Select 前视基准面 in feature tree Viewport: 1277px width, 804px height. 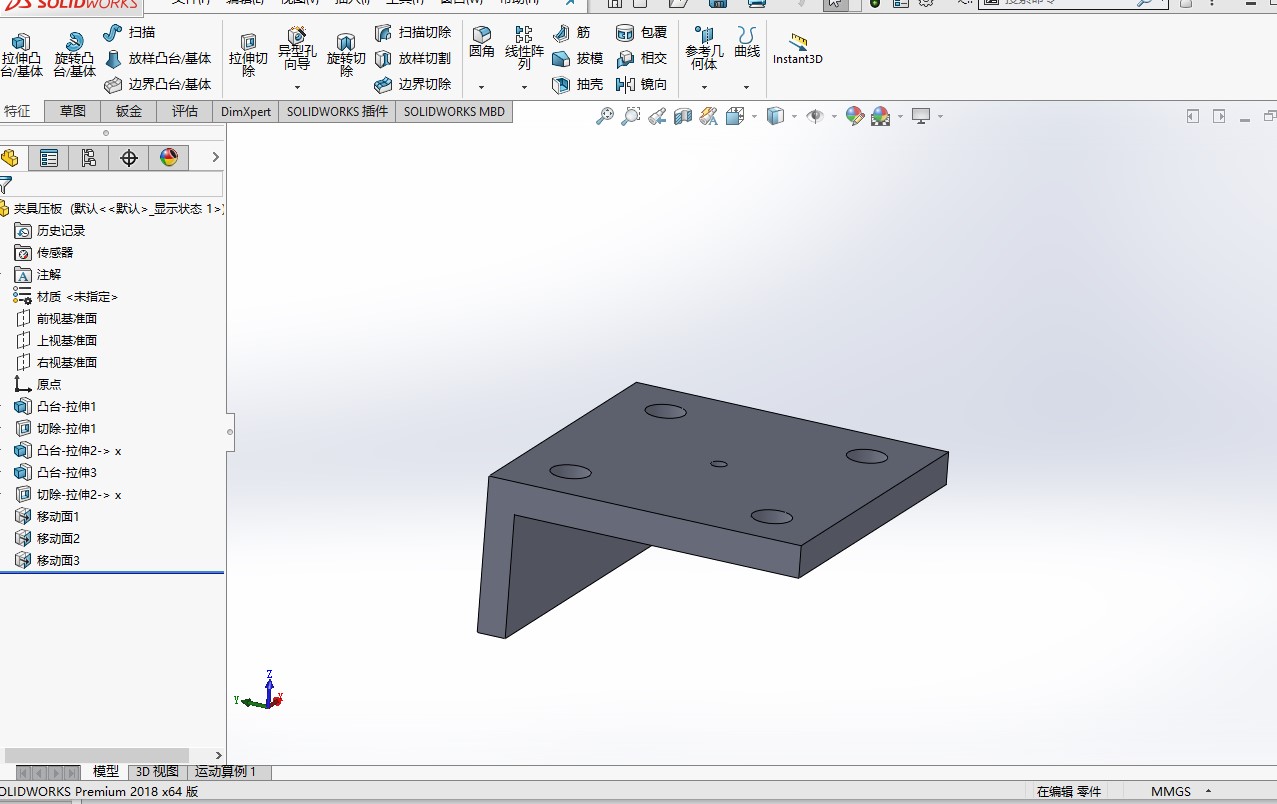(67, 319)
